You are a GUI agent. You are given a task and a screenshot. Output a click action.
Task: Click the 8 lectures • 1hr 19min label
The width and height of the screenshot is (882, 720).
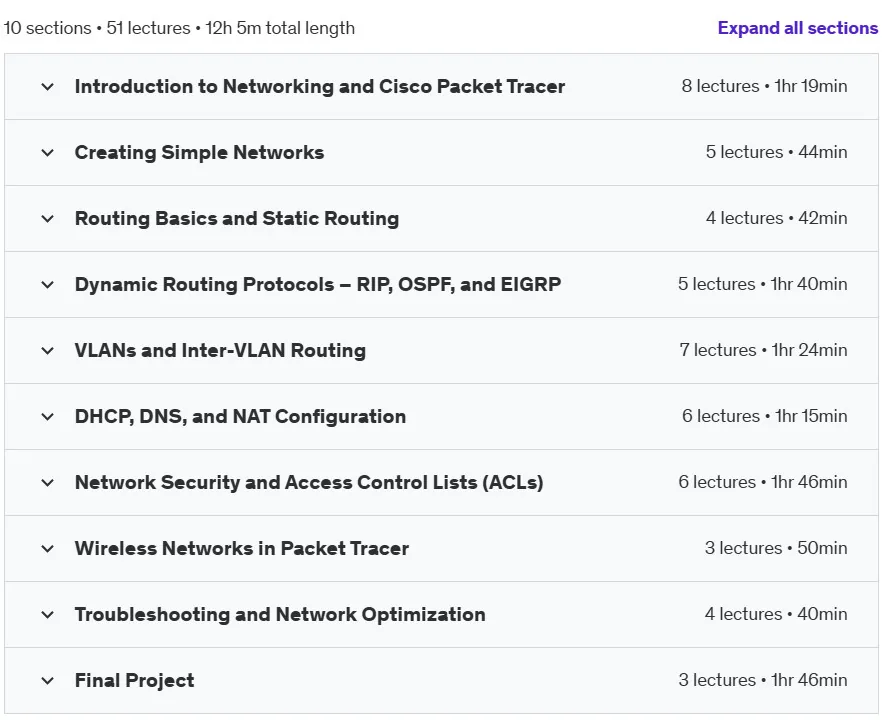point(764,86)
